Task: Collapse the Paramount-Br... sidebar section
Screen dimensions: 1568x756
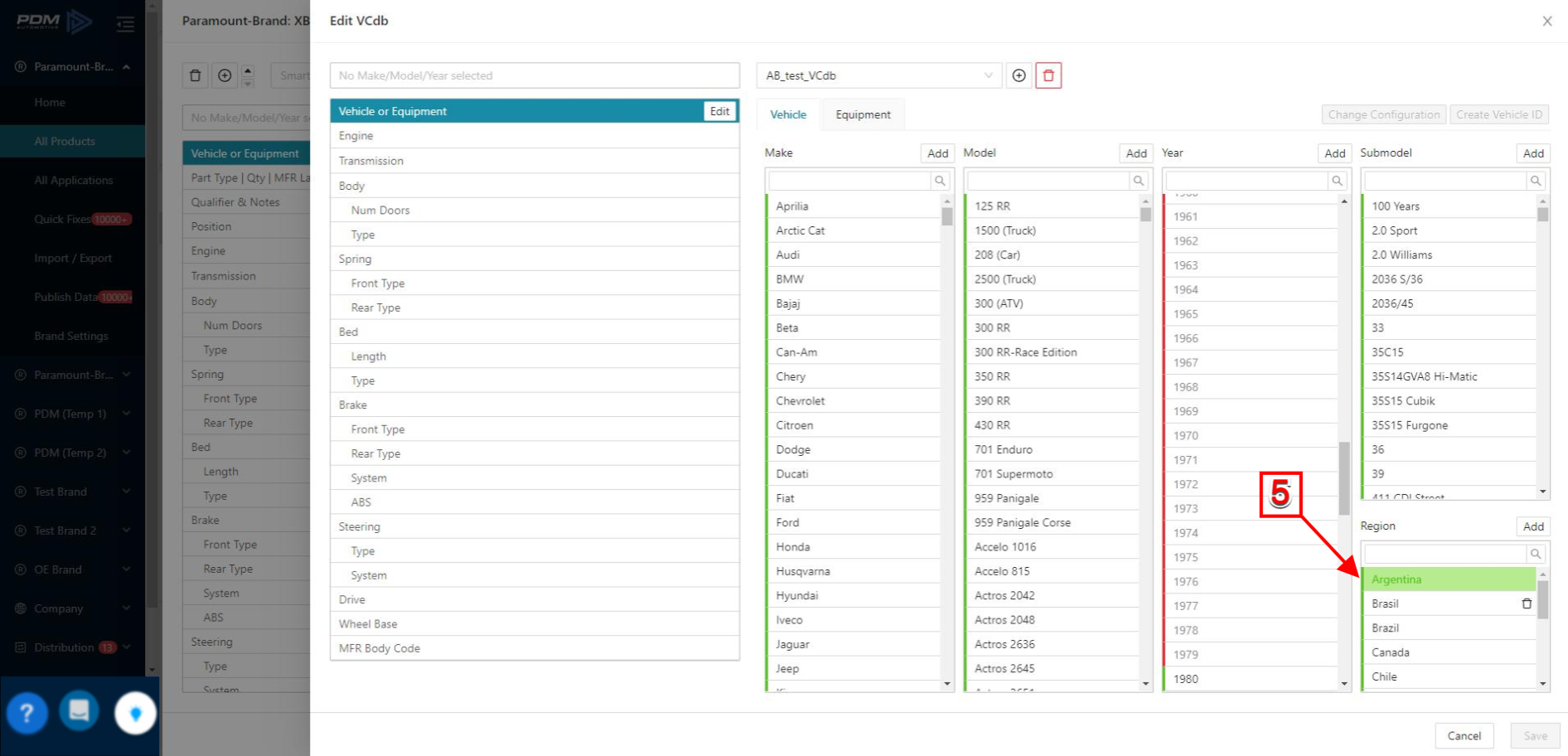Action: coord(126,67)
